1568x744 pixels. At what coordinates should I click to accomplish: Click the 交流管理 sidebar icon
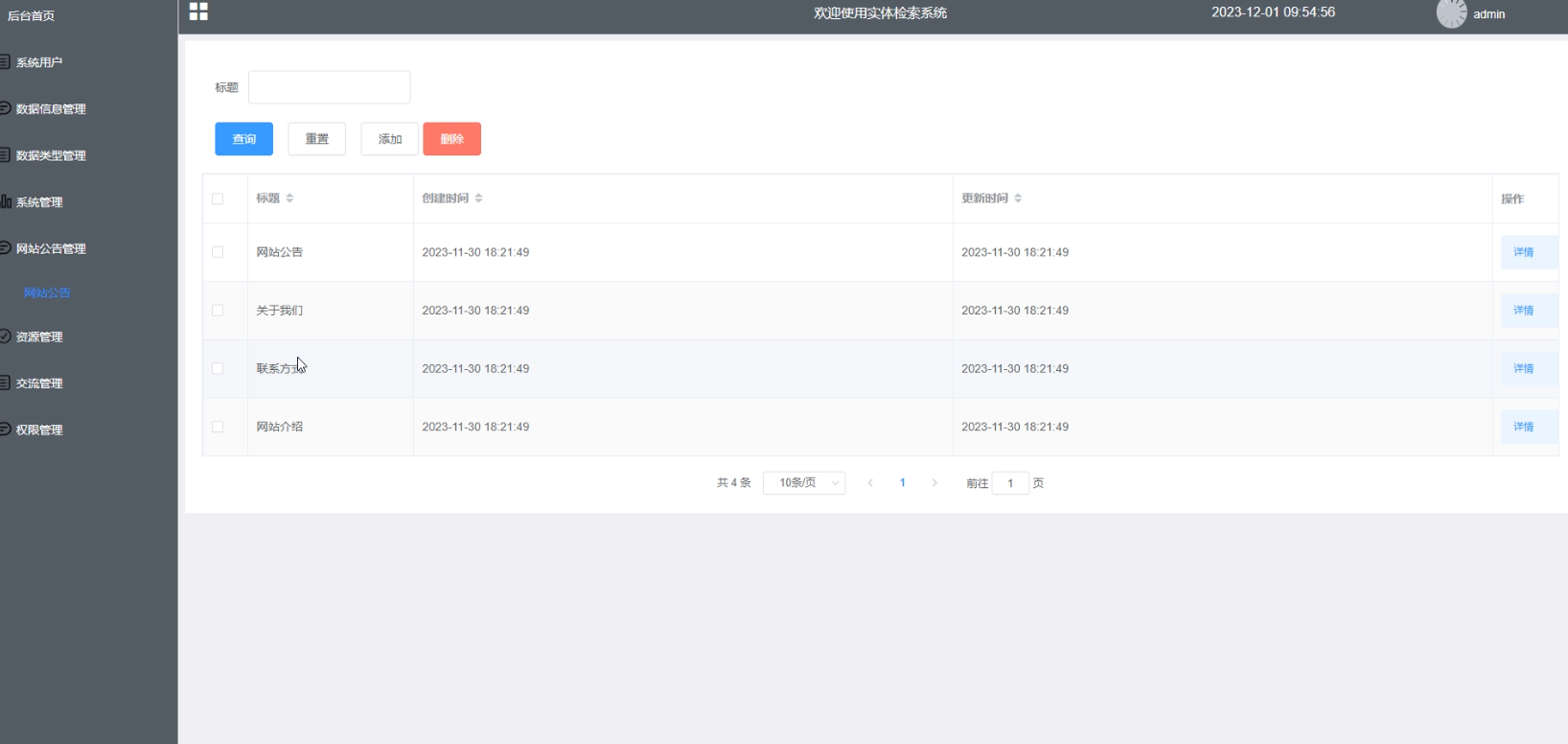[5, 383]
